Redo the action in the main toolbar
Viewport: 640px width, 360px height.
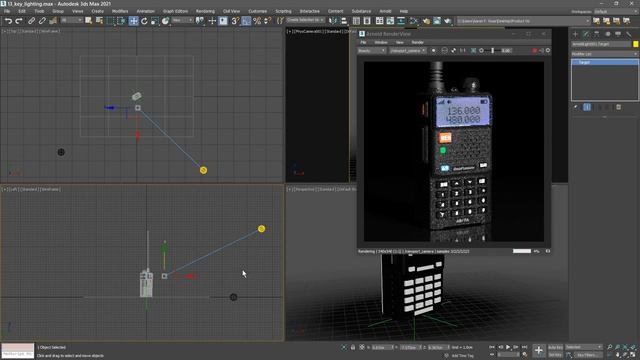click(19, 21)
